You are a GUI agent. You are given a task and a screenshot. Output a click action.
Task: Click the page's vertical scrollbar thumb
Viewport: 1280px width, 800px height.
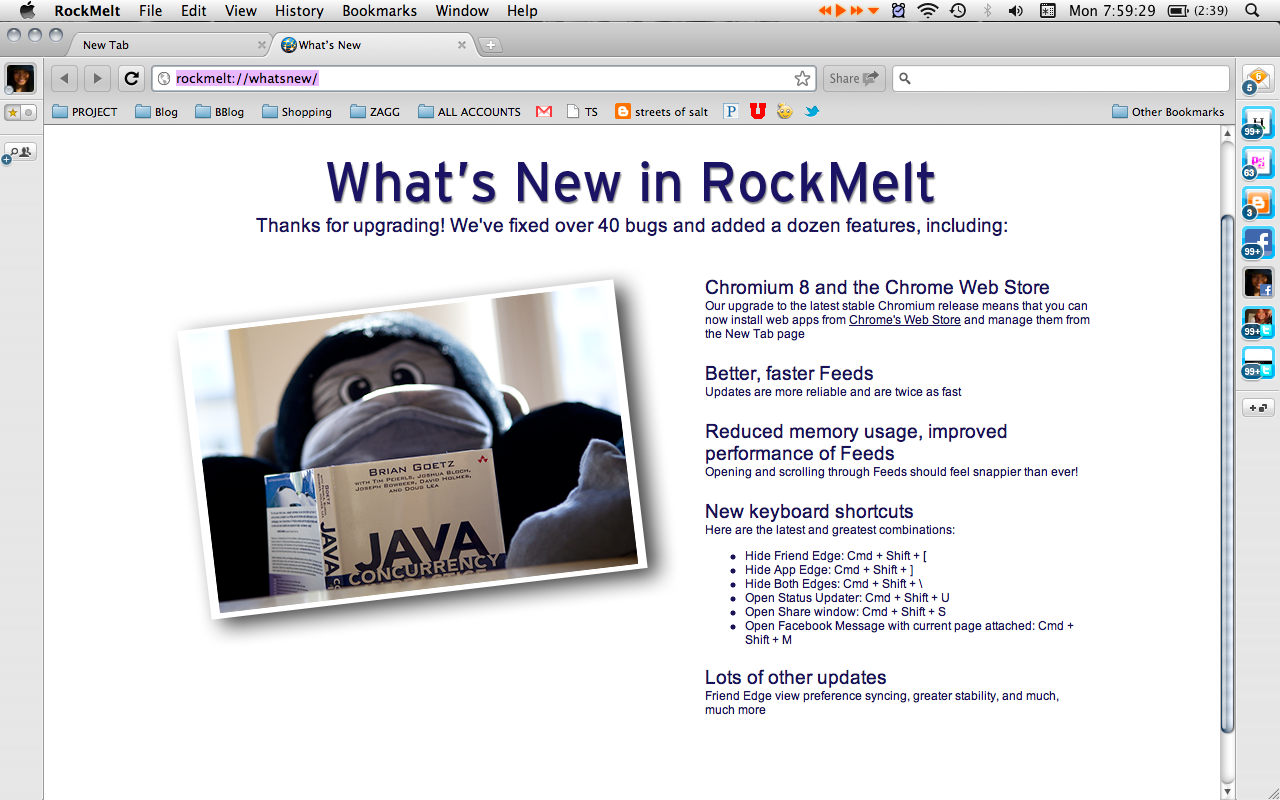tap(1228, 473)
